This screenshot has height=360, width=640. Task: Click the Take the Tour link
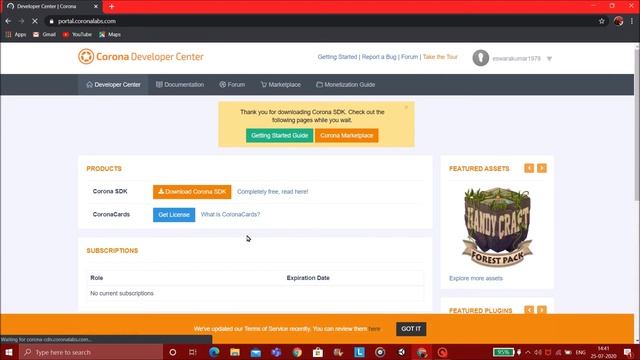click(440, 57)
